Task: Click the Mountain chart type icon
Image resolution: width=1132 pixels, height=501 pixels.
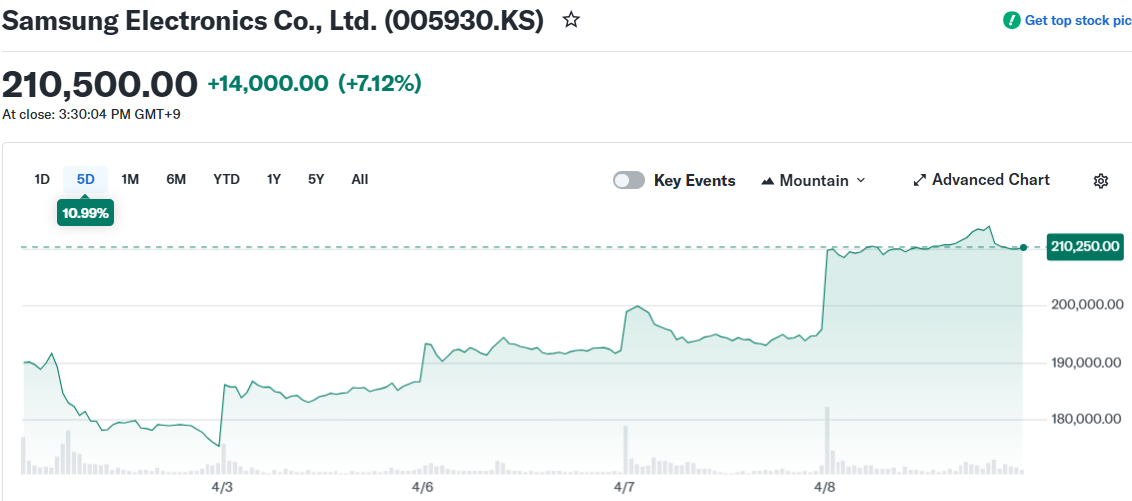Action: tap(767, 180)
